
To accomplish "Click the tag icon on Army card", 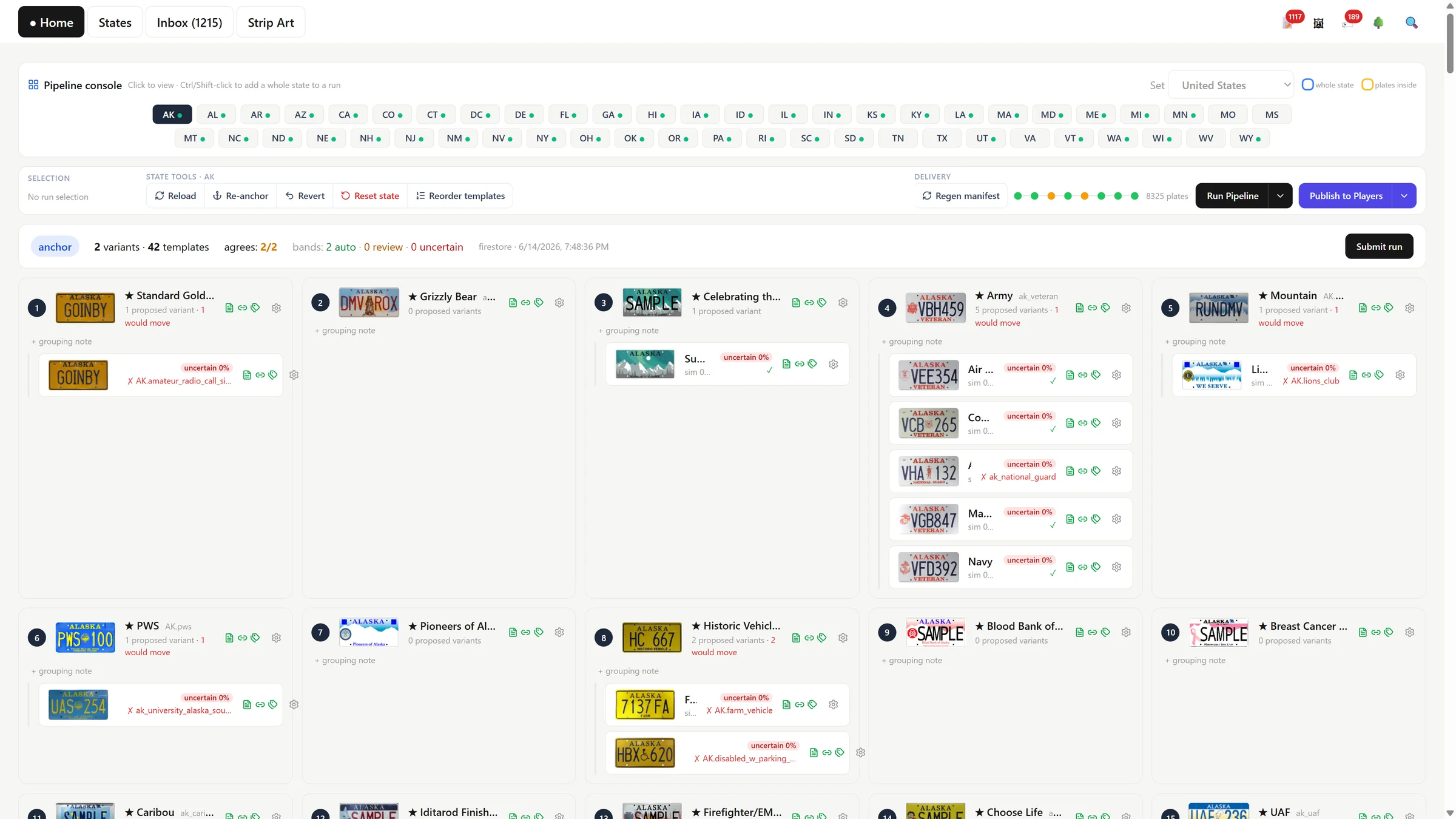I will tap(1105, 308).
